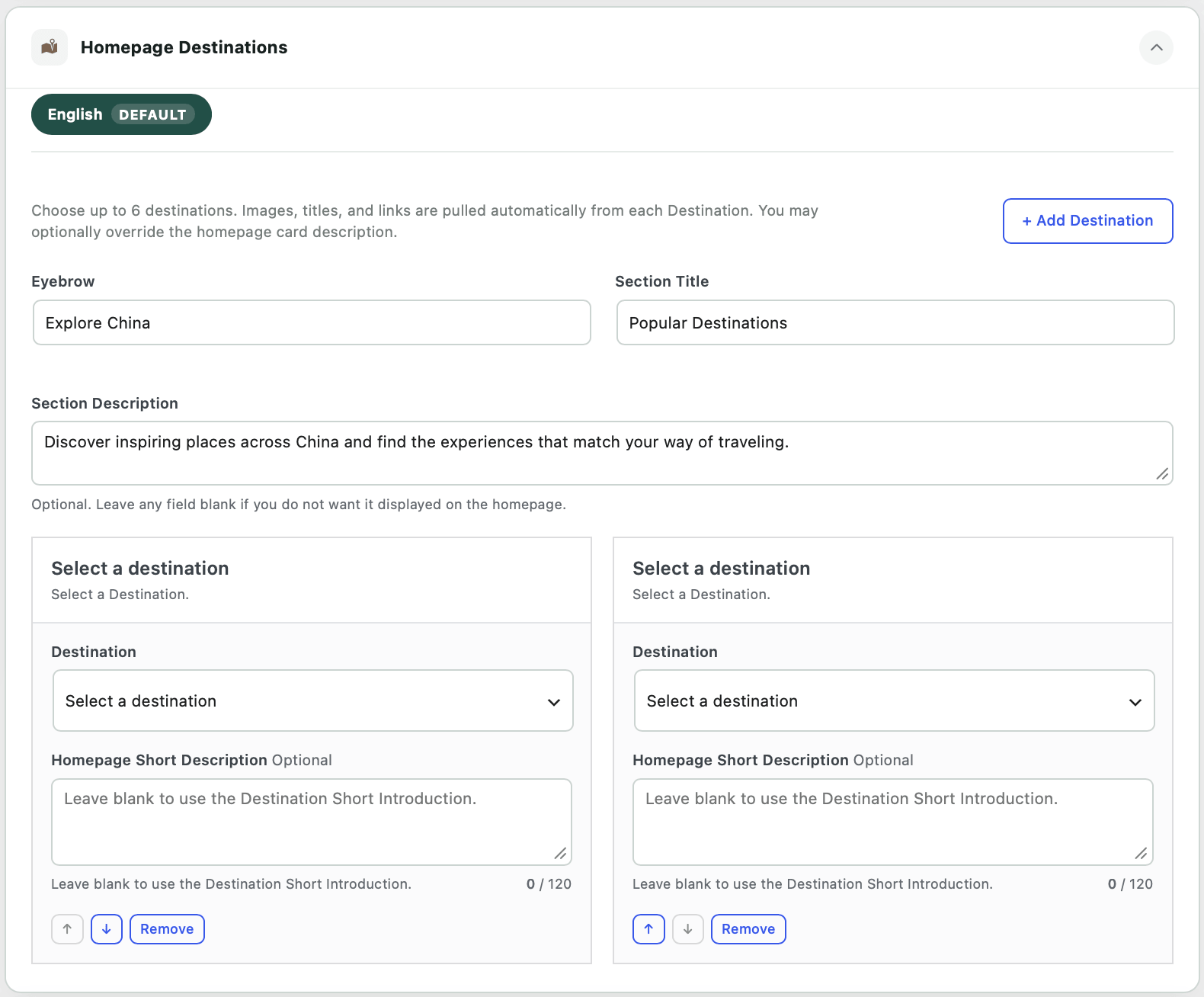
Task: Remove the second destination card
Action: 748,929
